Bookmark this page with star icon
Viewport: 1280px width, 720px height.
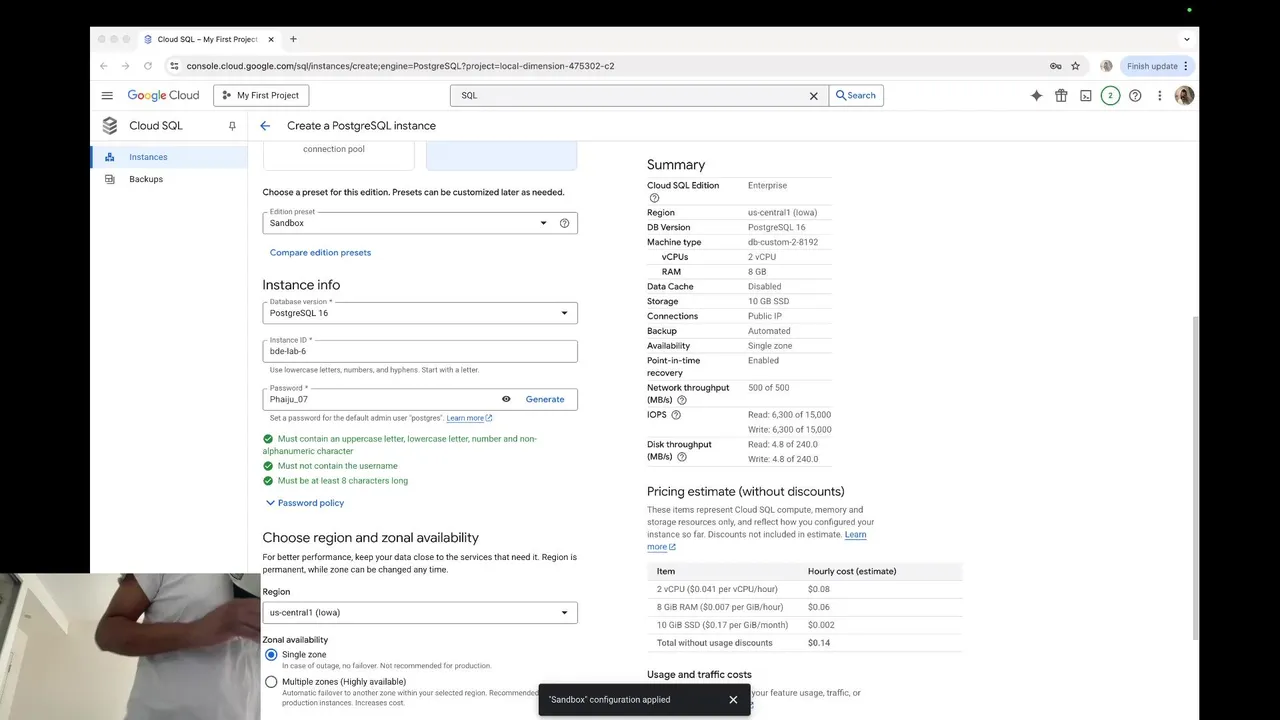pyautogui.click(x=1076, y=66)
